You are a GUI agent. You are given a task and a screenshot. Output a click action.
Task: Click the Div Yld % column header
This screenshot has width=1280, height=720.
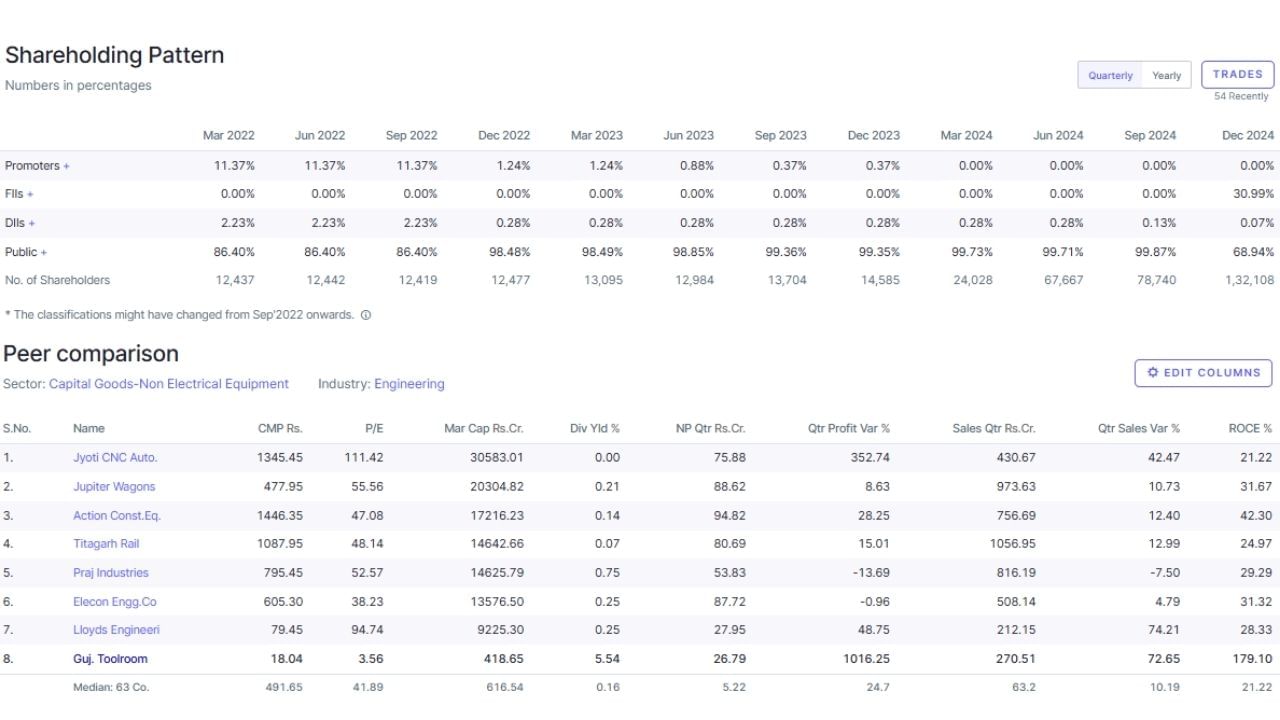595,428
